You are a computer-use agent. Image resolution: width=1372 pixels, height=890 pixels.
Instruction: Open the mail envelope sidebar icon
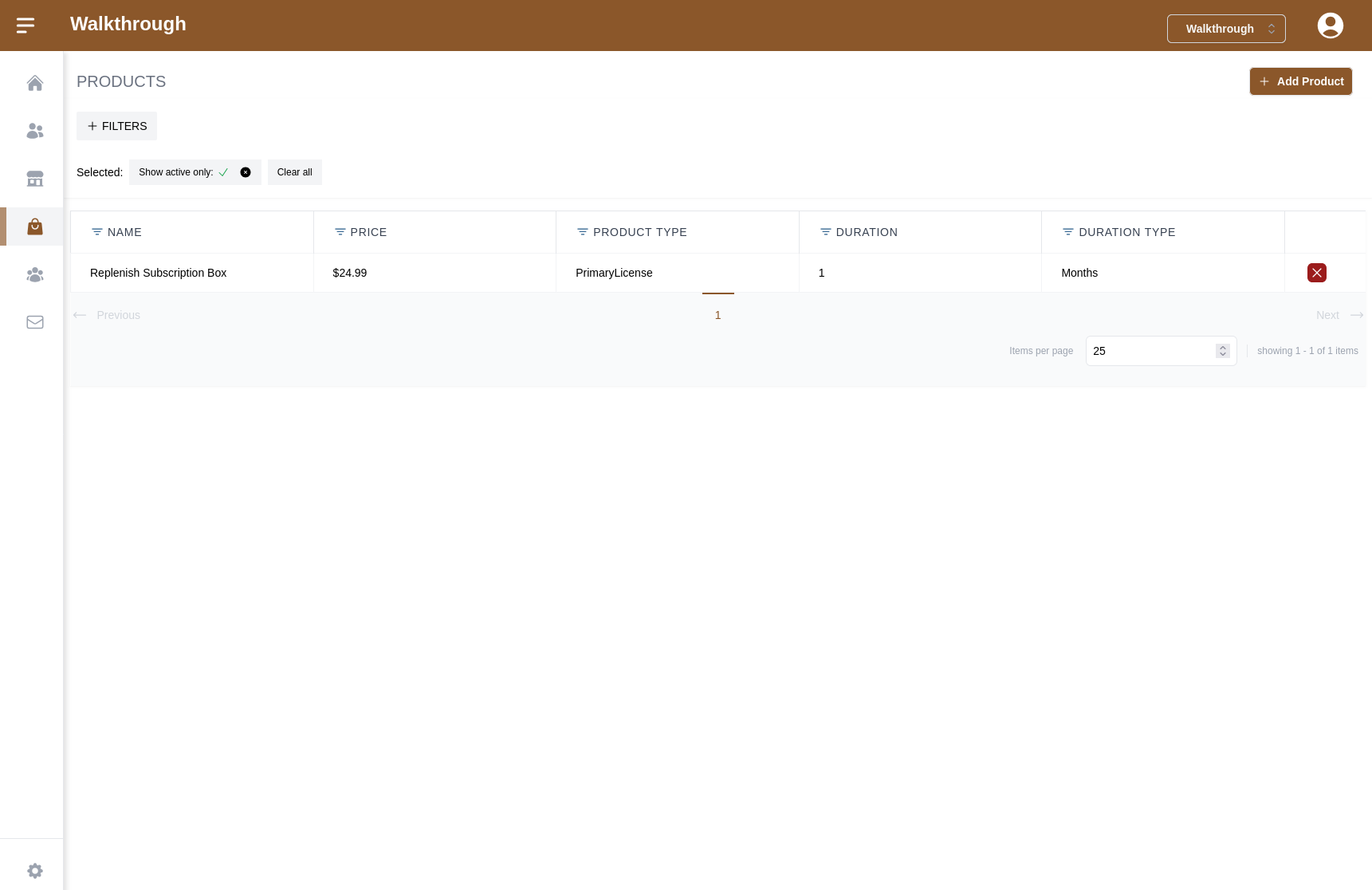pos(34,322)
